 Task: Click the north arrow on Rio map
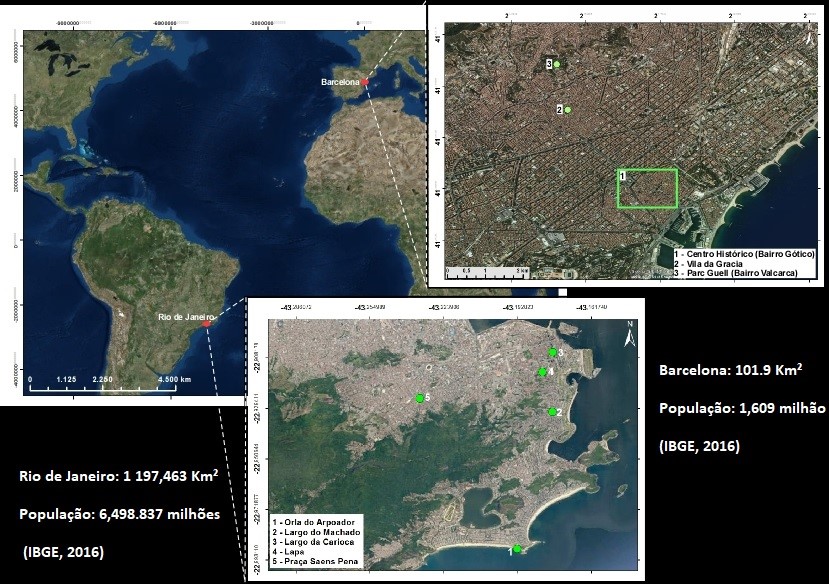coord(629,335)
